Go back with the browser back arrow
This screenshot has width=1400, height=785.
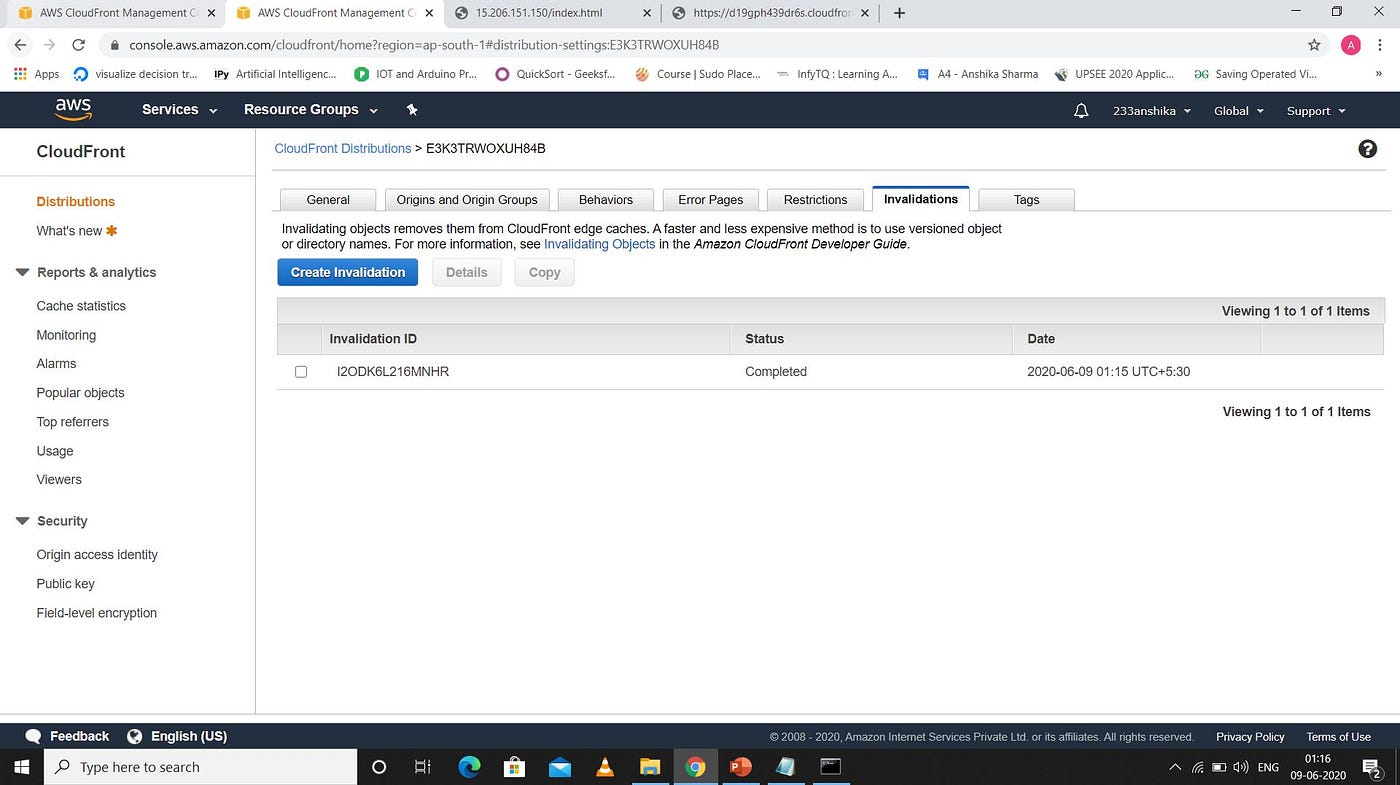pyautogui.click(x=21, y=45)
